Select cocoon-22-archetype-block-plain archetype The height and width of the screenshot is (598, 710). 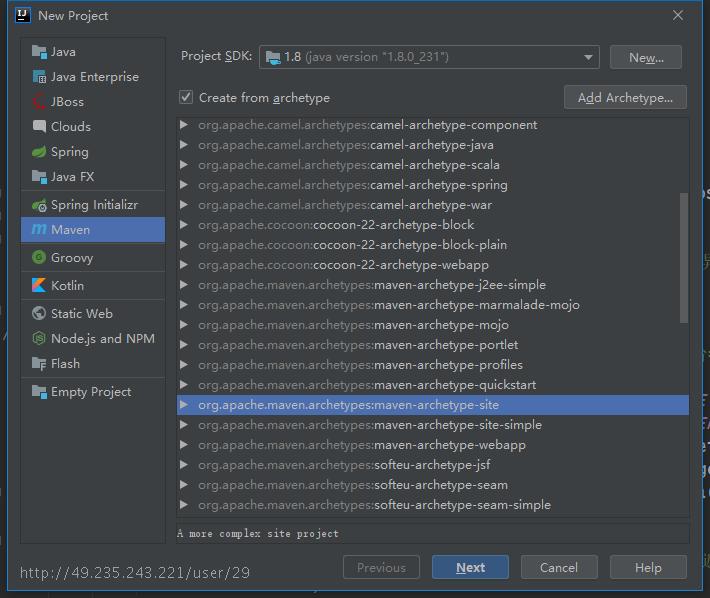coord(433,245)
